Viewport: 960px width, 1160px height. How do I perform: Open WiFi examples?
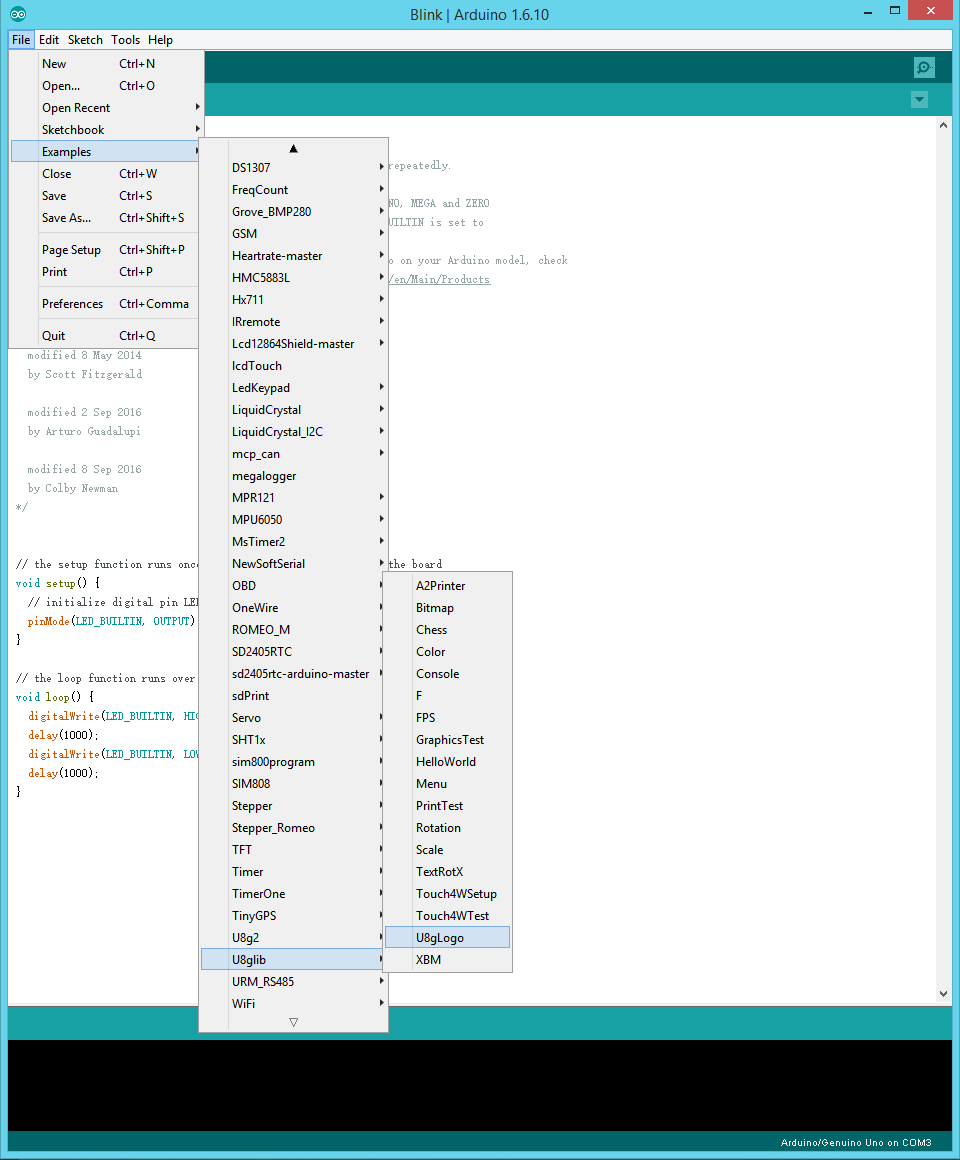294,1004
